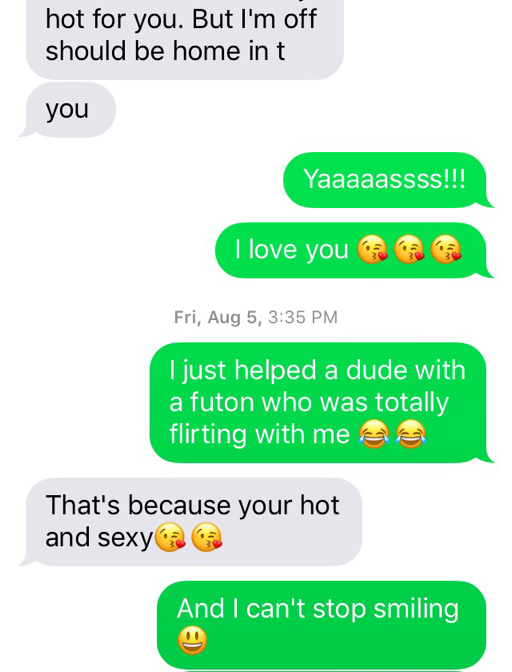The width and height of the screenshot is (512, 672).
Task: Tap grinning smiley emoji below 'can't stop smiling'
Action: (x=192, y=640)
